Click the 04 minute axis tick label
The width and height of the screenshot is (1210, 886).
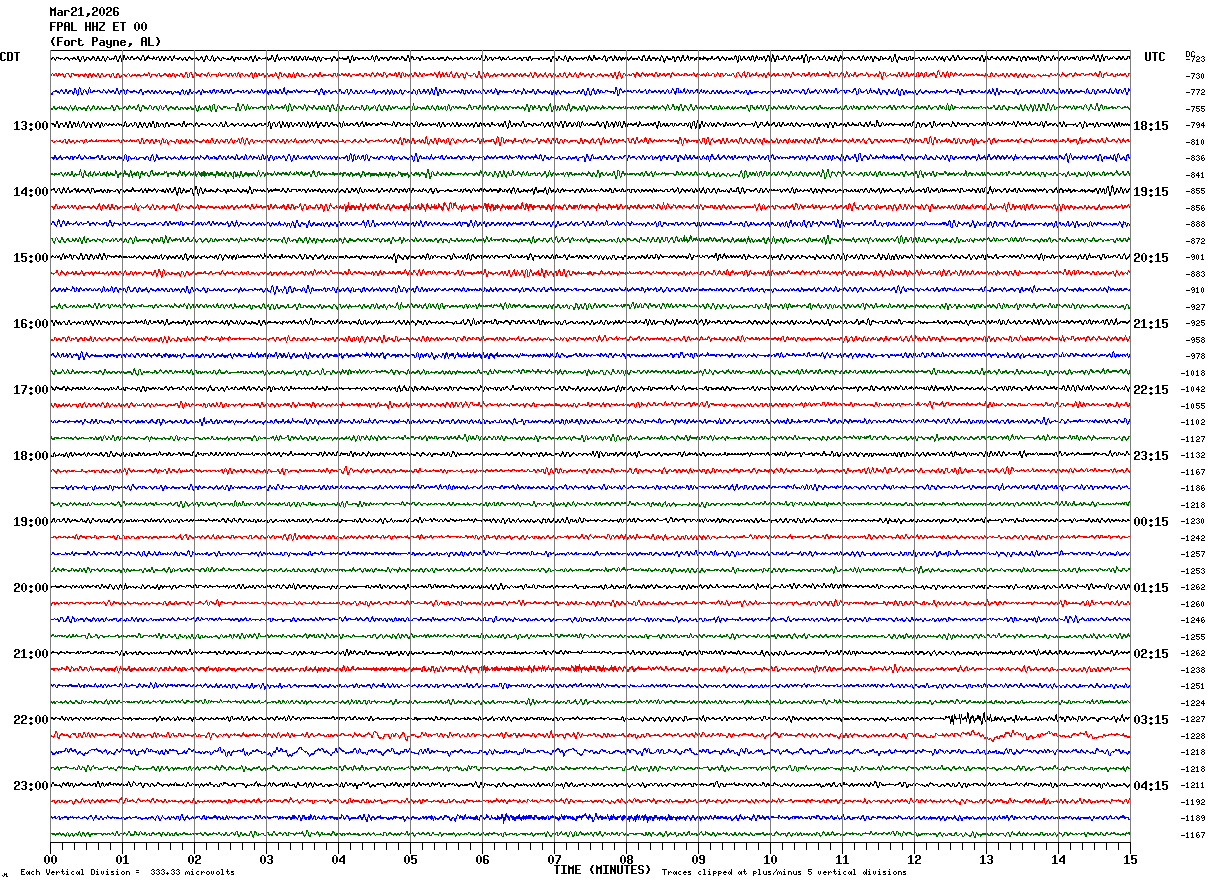click(338, 860)
